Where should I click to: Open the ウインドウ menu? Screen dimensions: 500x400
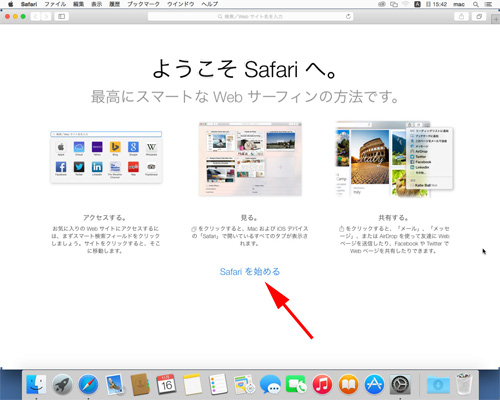click(181, 4)
